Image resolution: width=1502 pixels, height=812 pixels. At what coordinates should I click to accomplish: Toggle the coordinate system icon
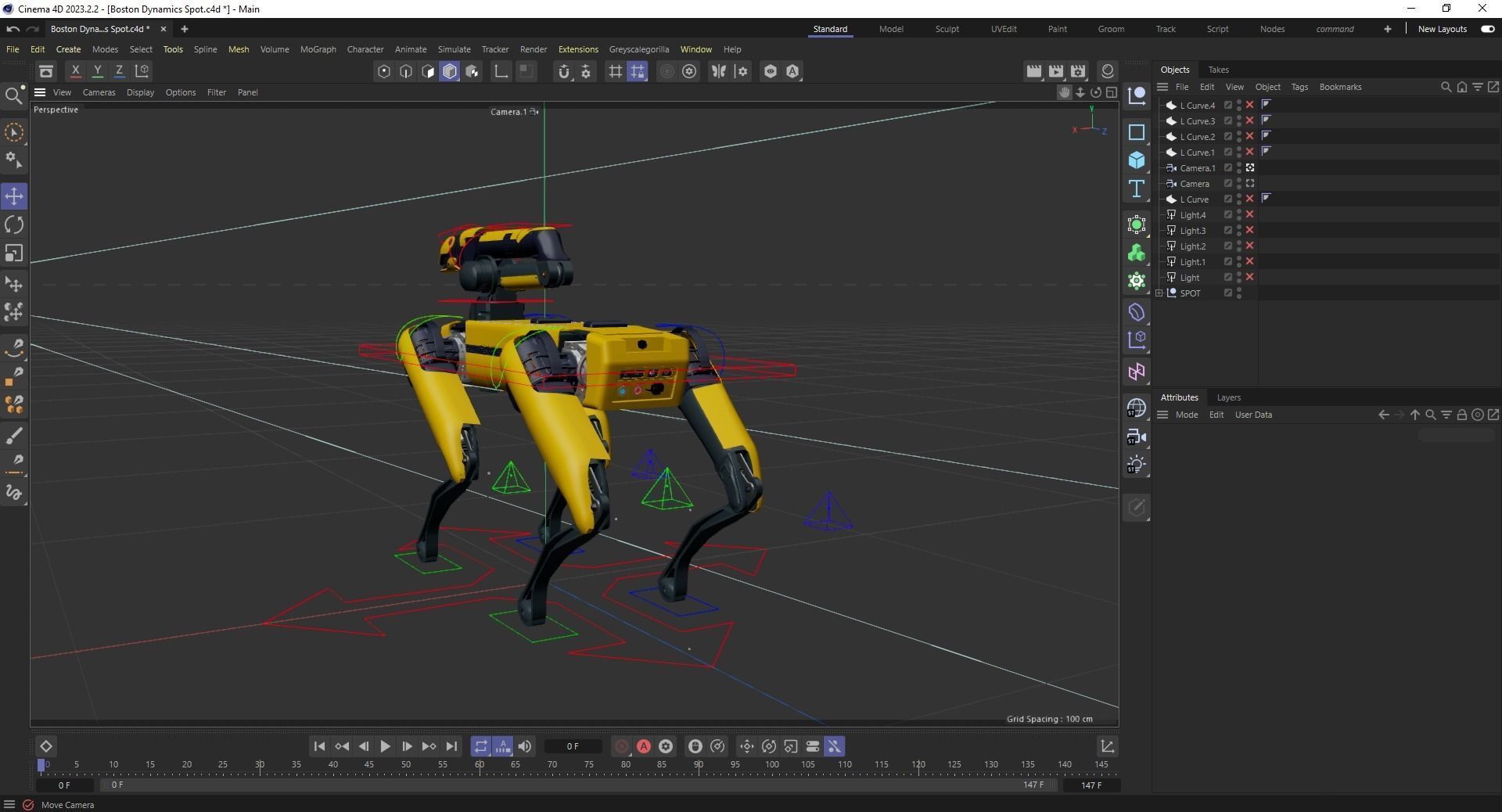[142, 70]
